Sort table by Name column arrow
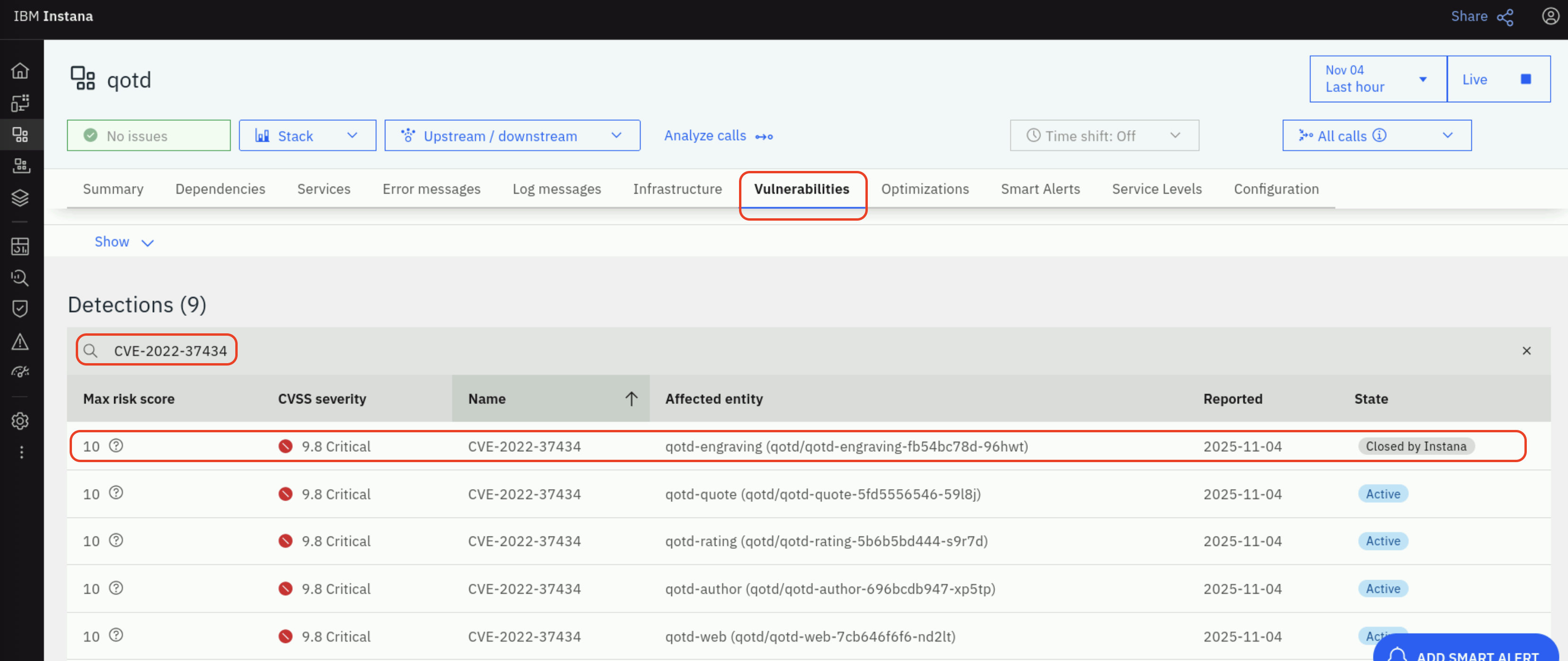1568x661 pixels. (x=631, y=399)
